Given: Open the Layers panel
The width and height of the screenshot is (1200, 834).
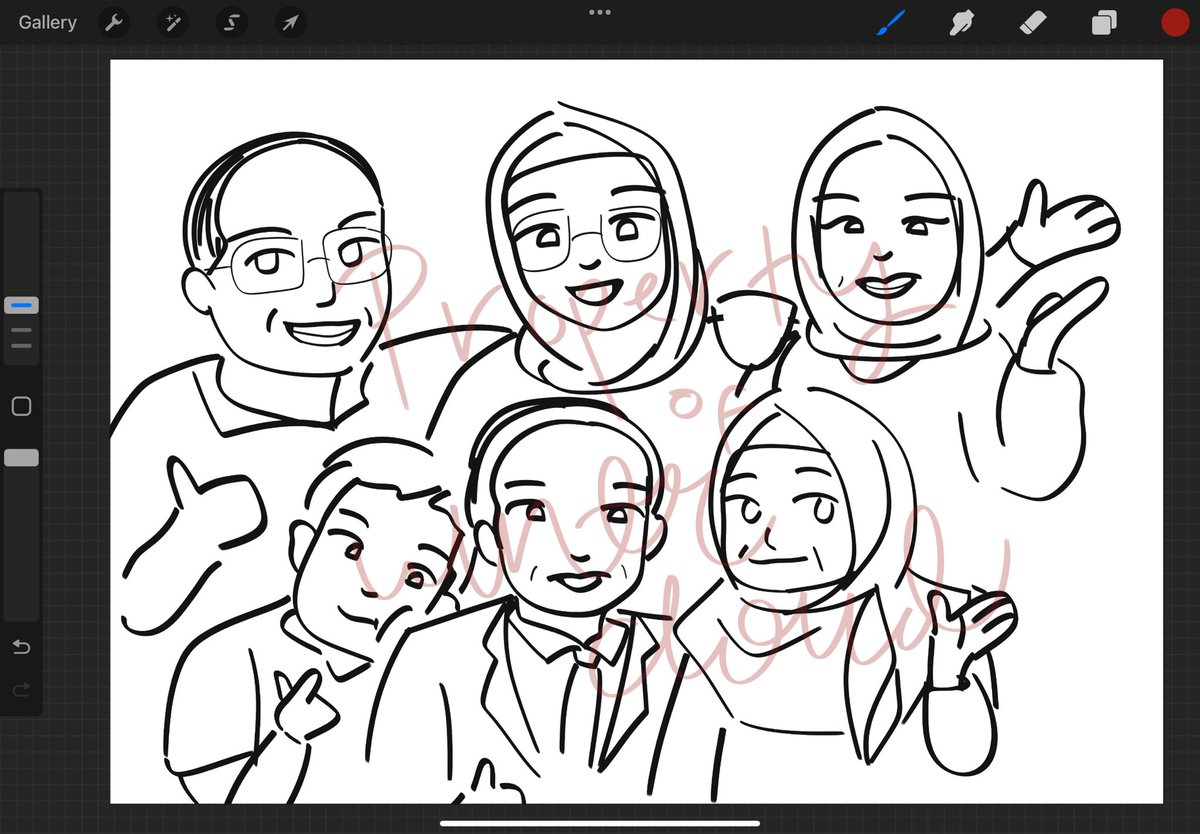Looking at the screenshot, I should coord(1104,23).
